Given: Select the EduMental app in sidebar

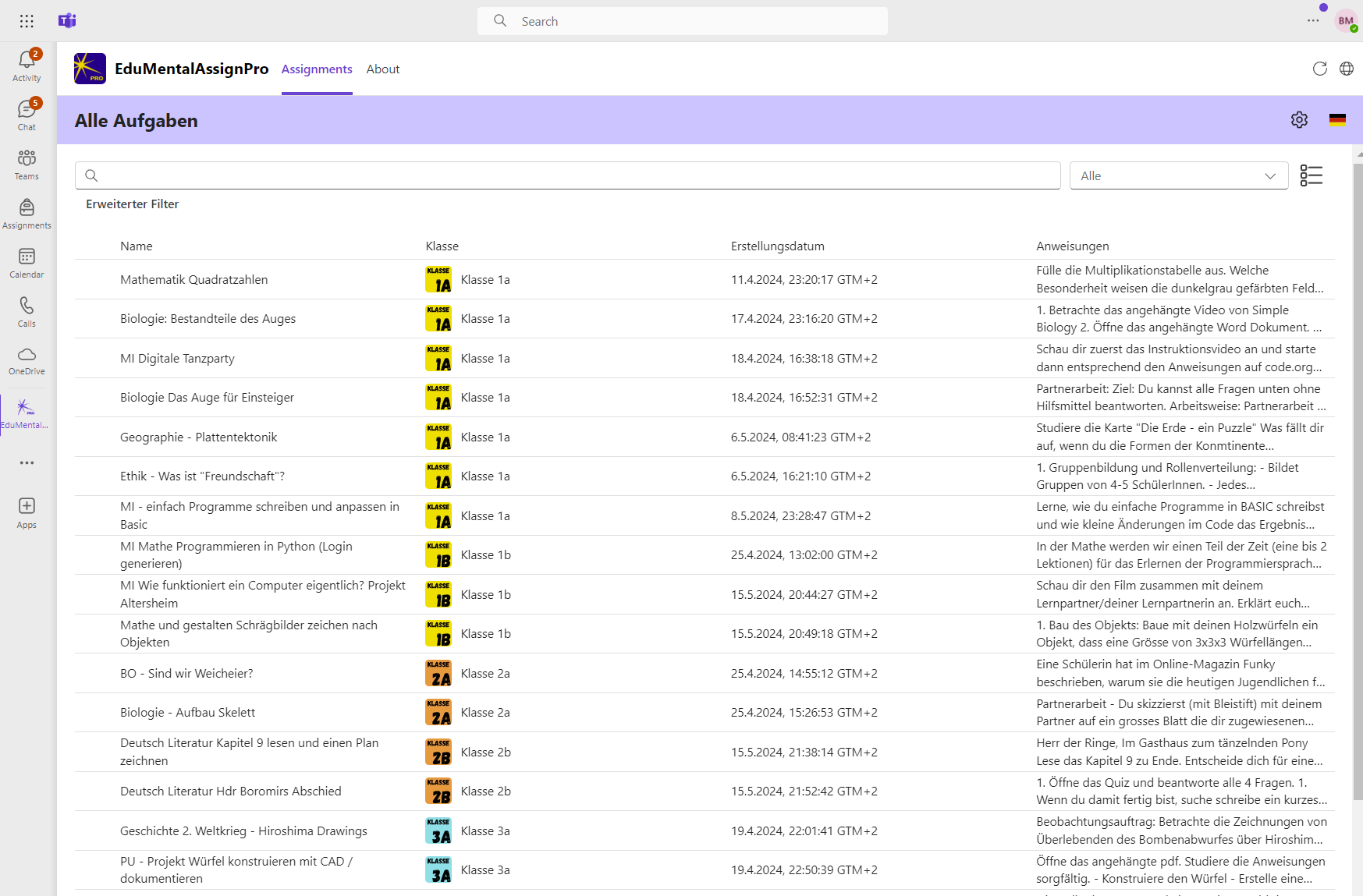Looking at the screenshot, I should click(x=26, y=413).
